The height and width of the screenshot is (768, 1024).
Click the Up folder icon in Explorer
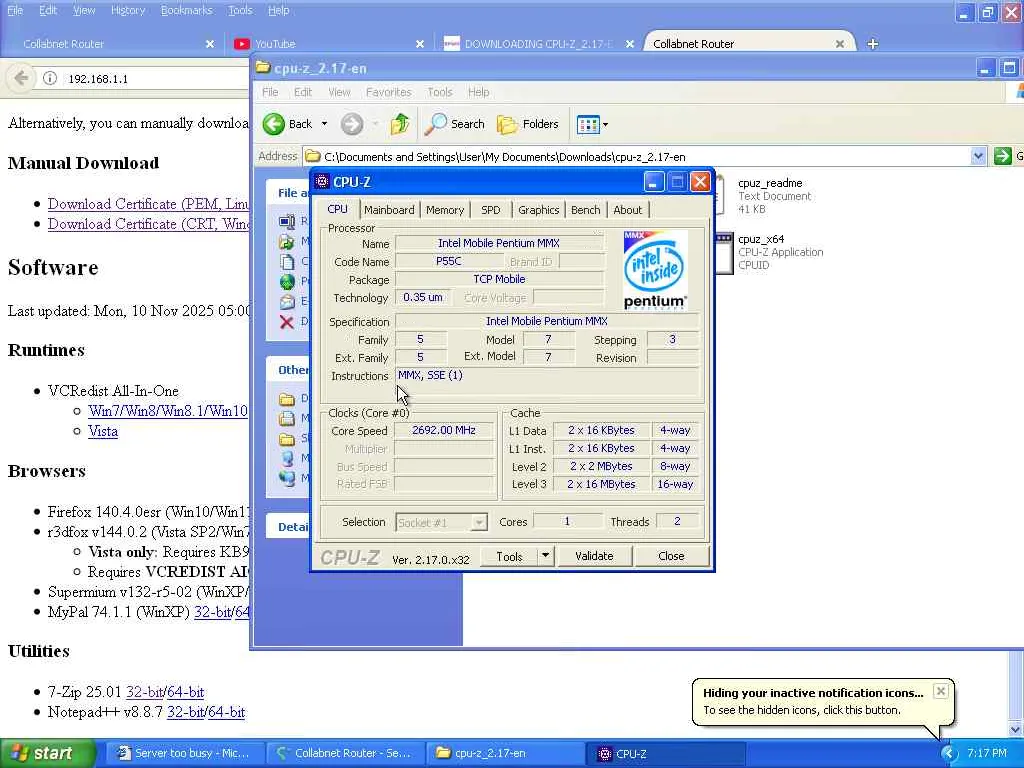click(x=400, y=123)
